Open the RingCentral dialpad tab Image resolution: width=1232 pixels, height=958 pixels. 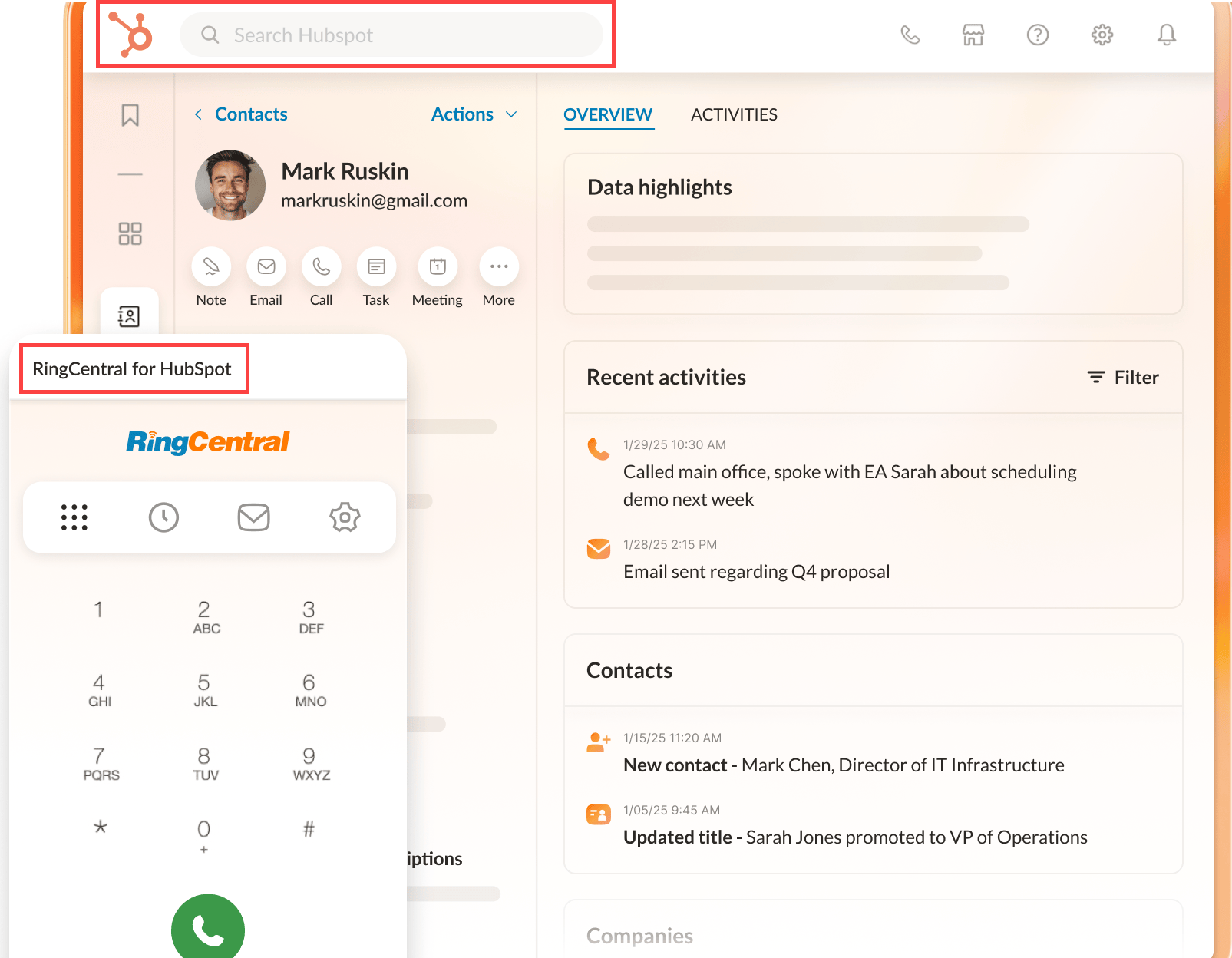coord(74,517)
